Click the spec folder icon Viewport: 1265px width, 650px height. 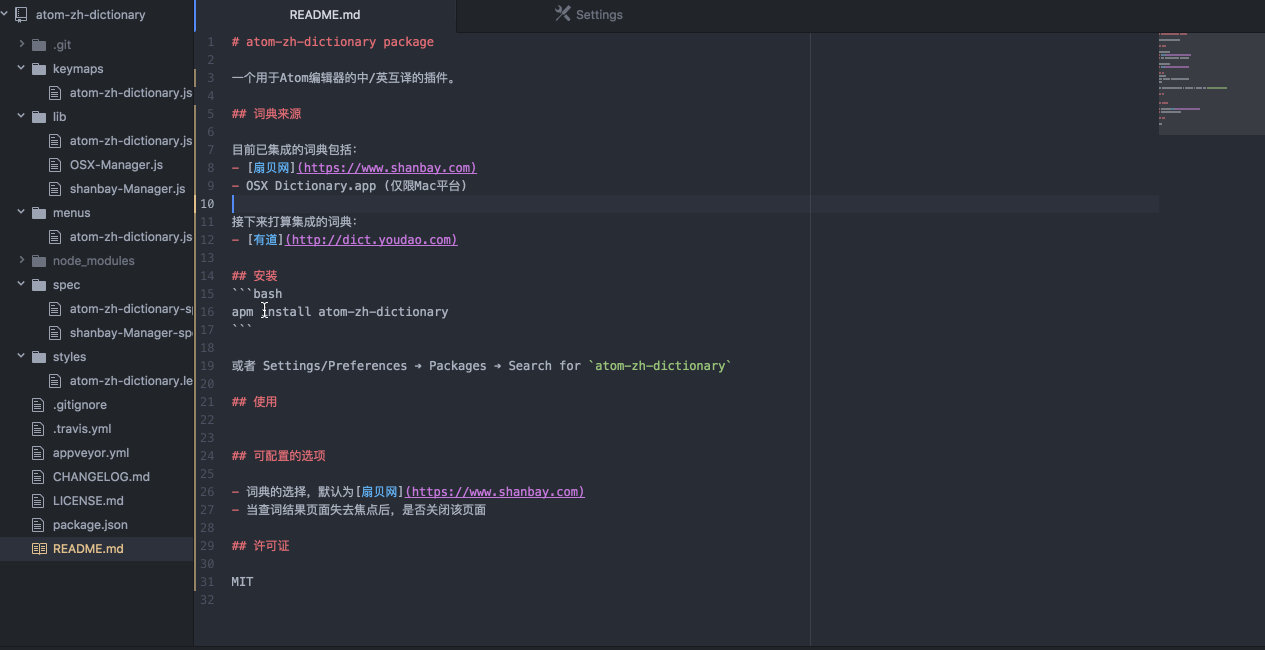point(39,285)
